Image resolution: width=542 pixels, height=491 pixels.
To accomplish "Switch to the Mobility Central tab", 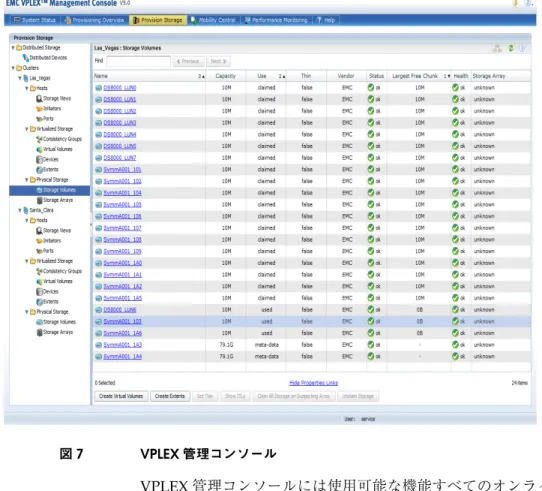I will (214, 20).
